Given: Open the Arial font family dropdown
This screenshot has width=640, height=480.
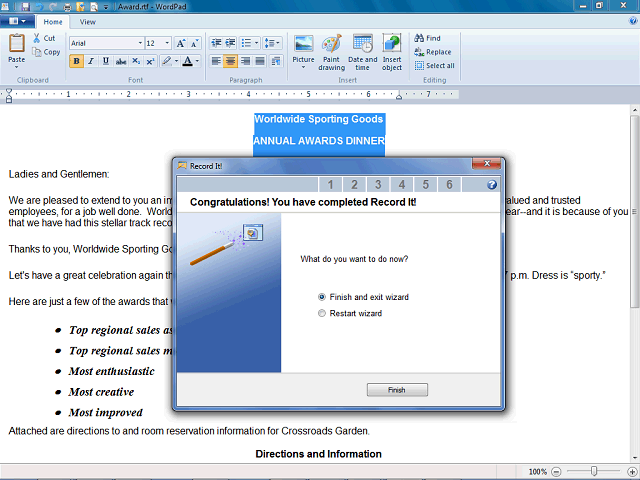Looking at the screenshot, I should click(140, 43).
